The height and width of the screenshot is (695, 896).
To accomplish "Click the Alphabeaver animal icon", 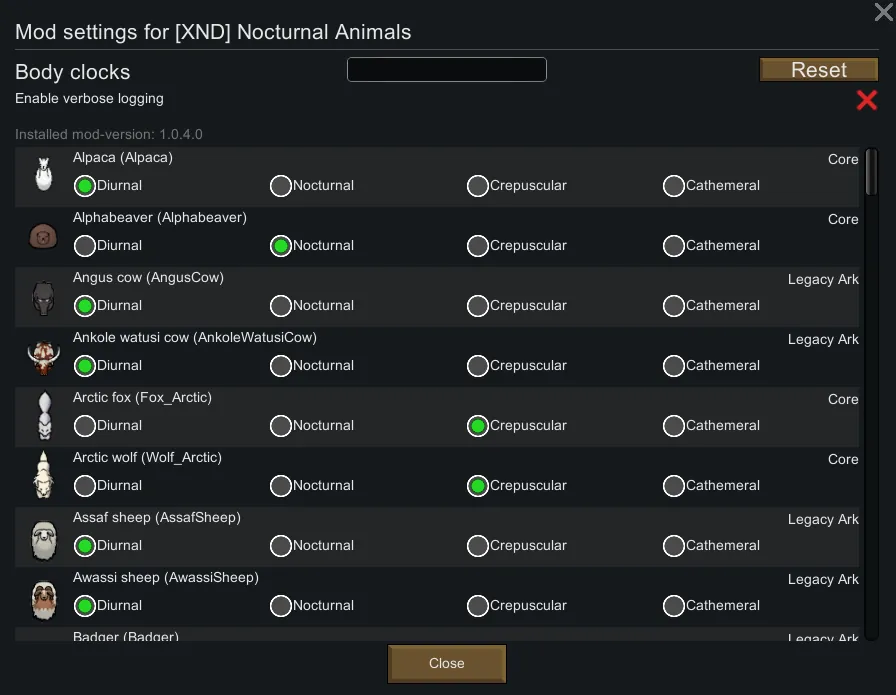I will [x=43, y=236].
